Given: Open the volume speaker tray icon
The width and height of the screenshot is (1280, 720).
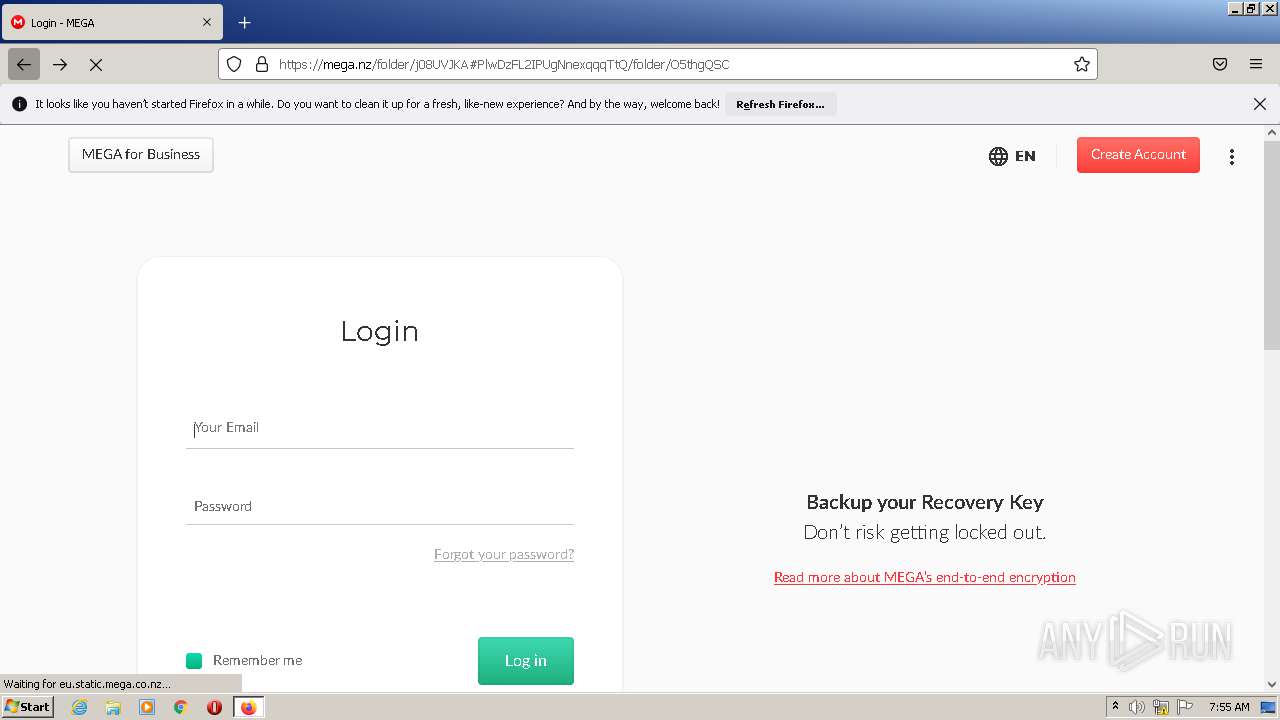Looking at the screenshot, I should coord(1137,707).
